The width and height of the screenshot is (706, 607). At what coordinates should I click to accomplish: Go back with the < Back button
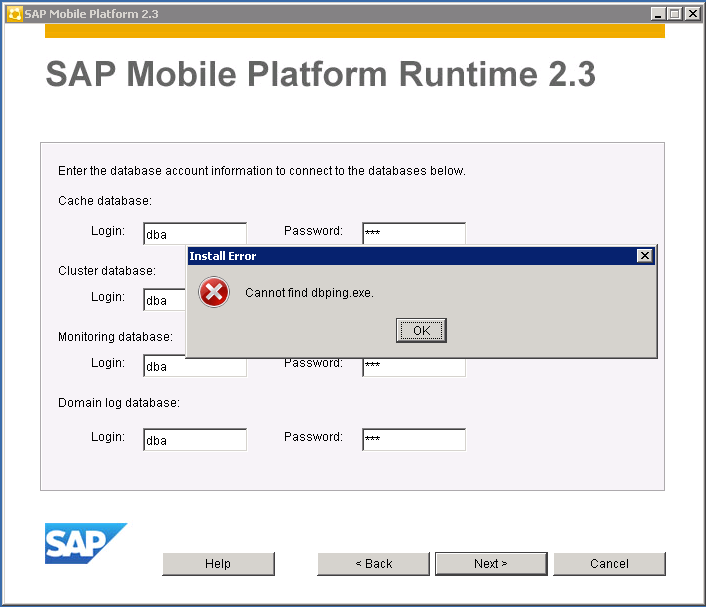(x=373, y=564)
